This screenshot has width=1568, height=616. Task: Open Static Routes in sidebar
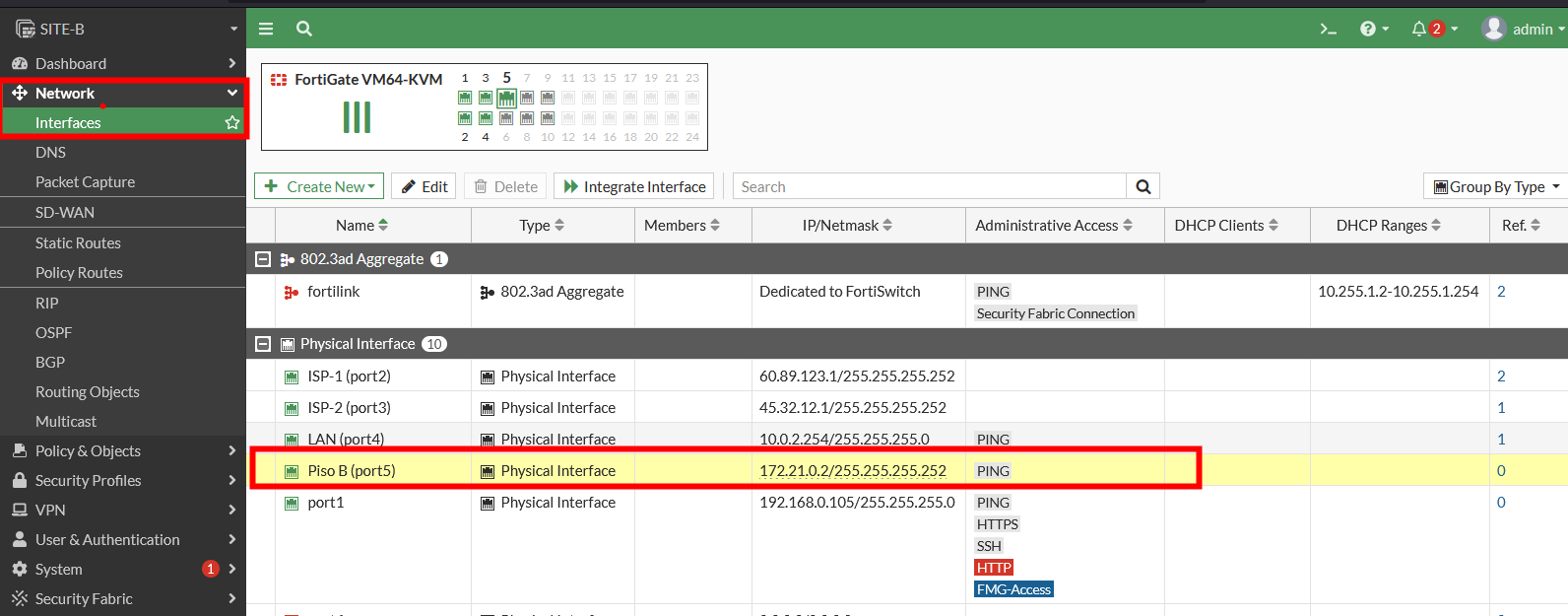pyautogui.click(x=78, y=242)
